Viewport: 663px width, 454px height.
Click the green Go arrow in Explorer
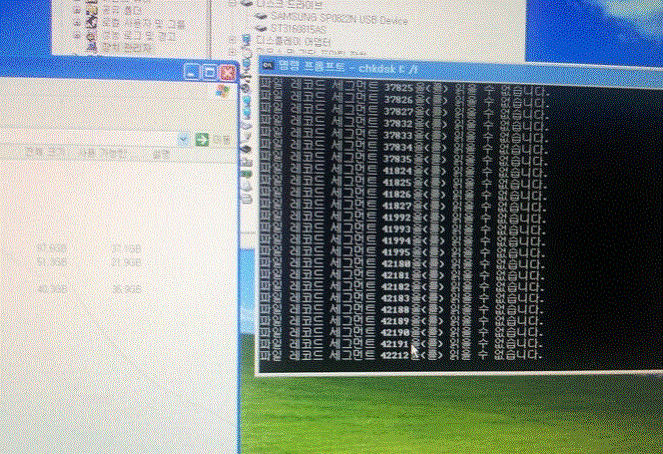202,139
